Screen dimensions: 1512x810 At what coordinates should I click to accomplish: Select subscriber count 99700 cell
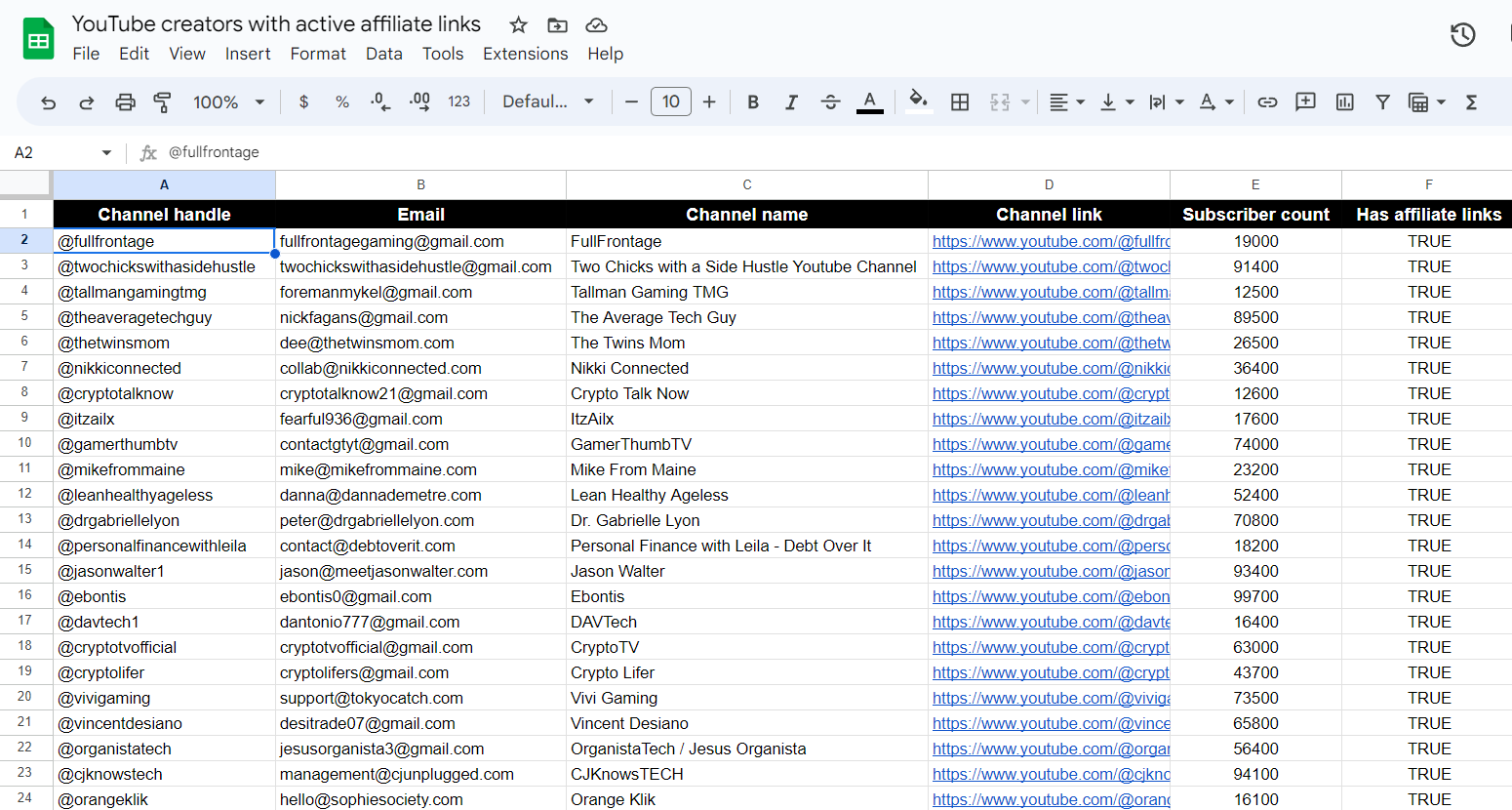tap(1255, 596)
